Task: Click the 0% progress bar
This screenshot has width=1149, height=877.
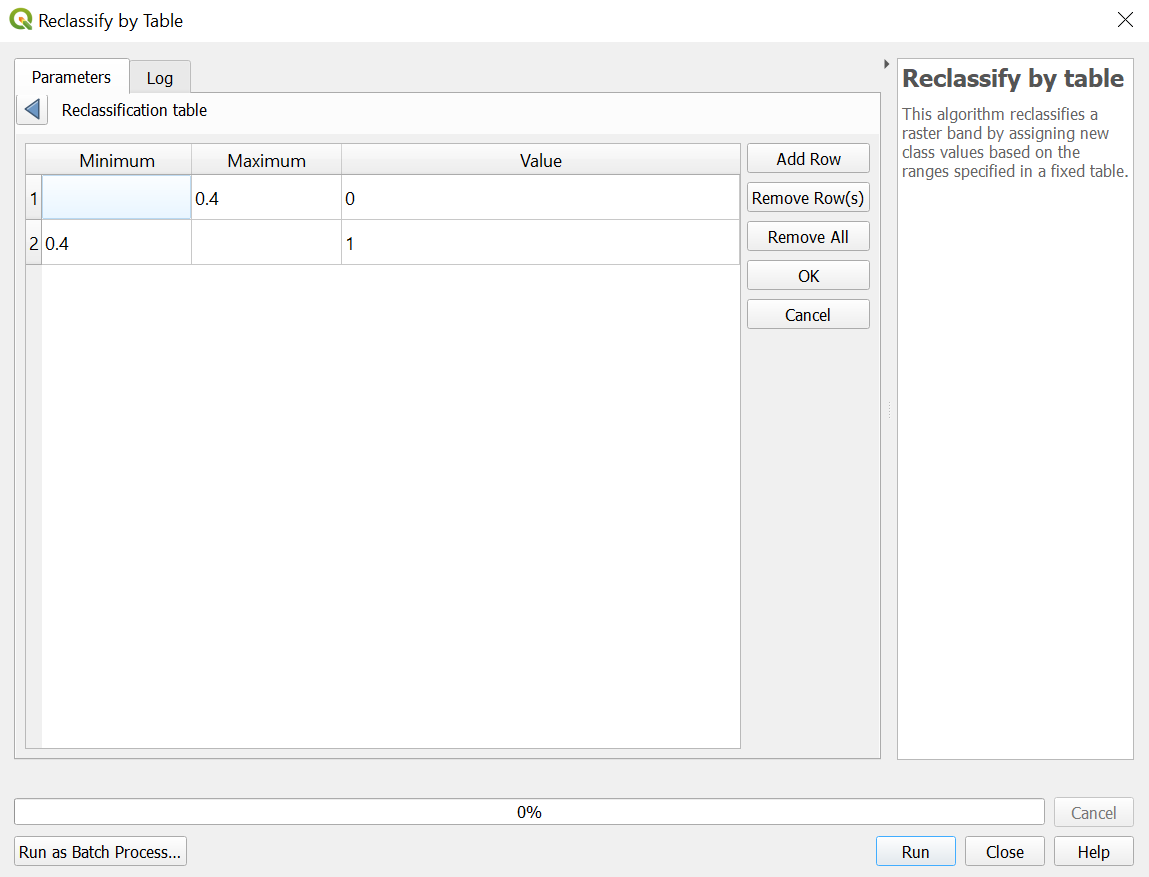Action: tap(529, 812)
